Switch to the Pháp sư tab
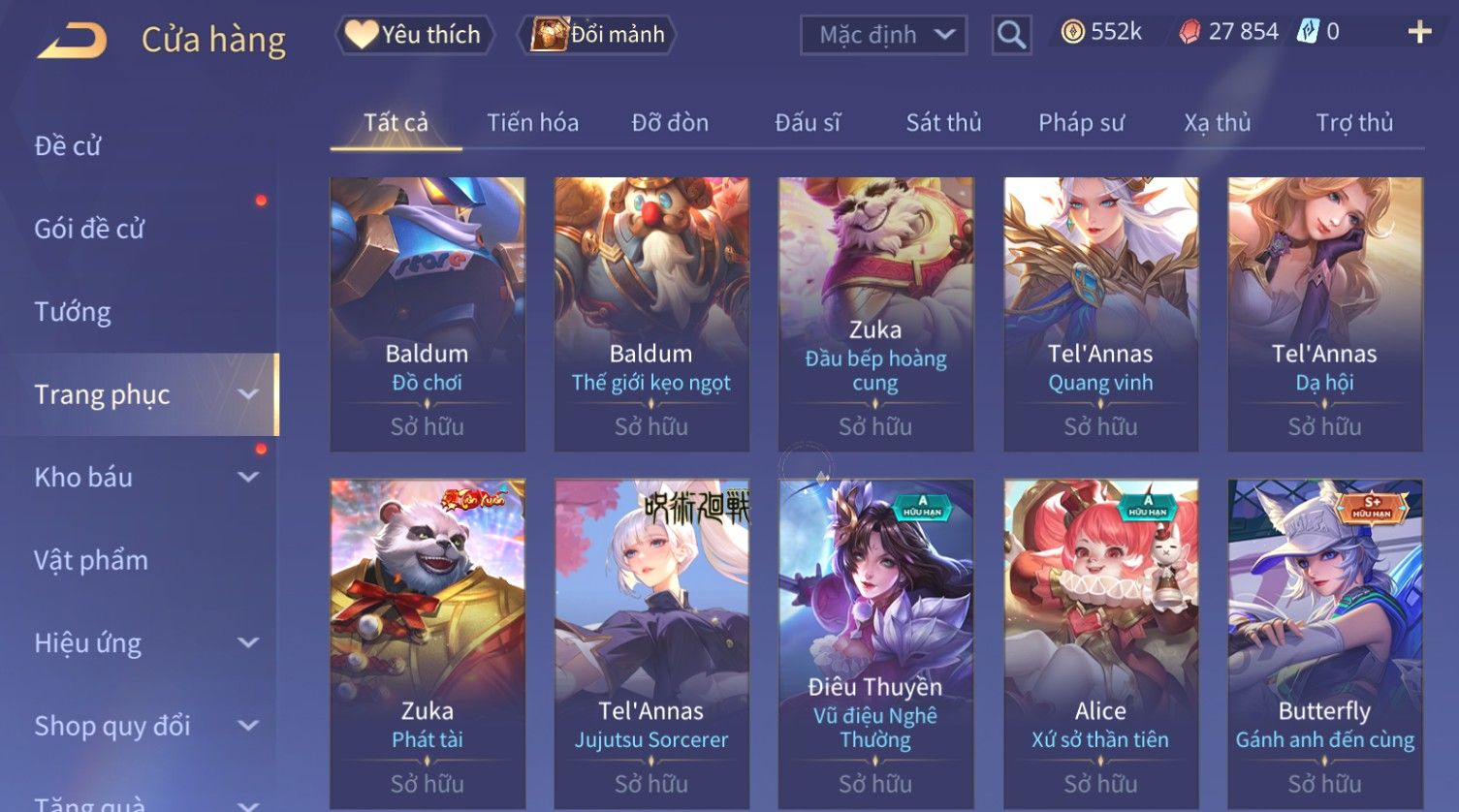Viewport: 1459px width, 812px height. [x=1081, y=123]
